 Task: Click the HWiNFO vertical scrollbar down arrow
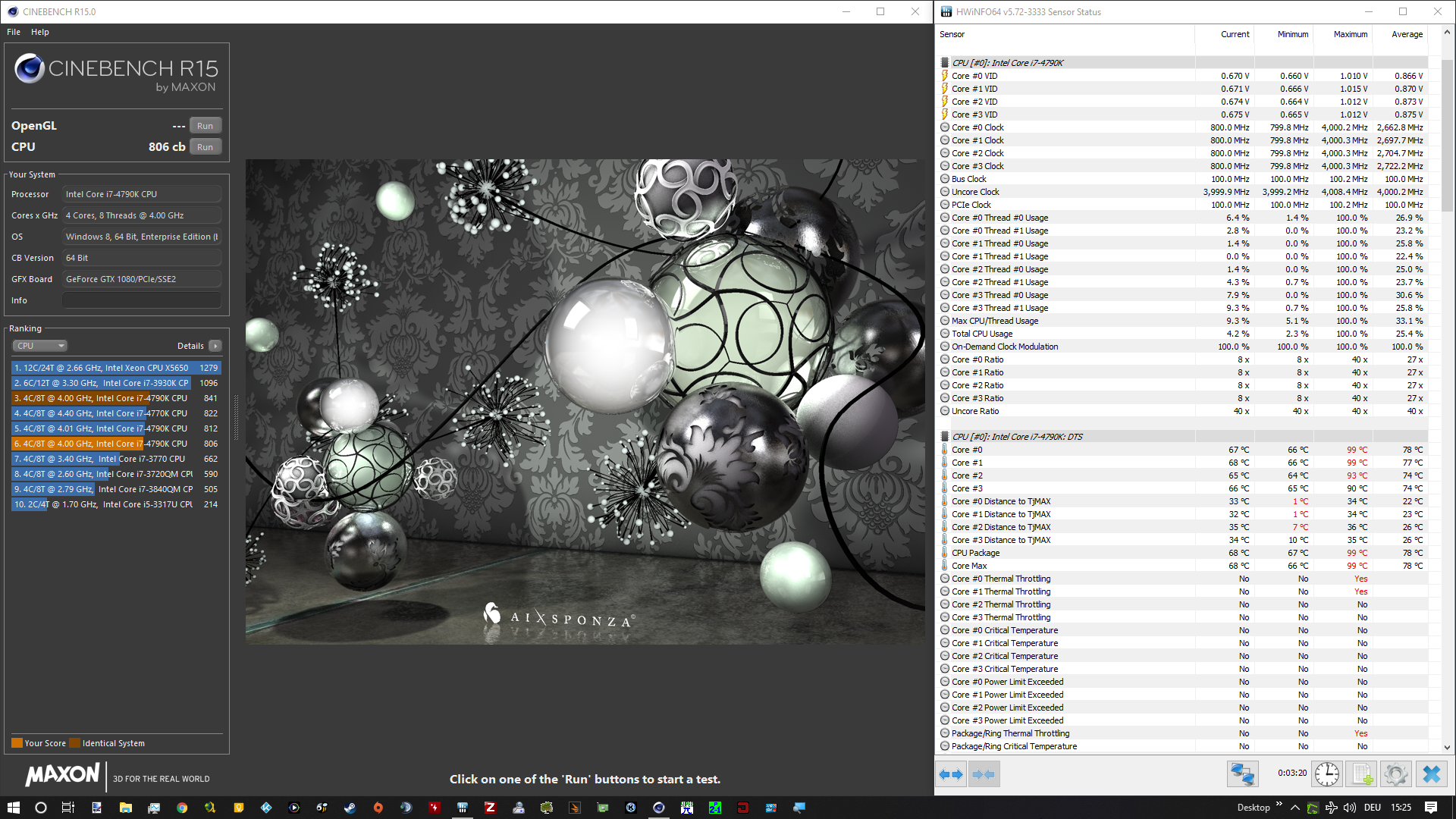click(1447, 747)
